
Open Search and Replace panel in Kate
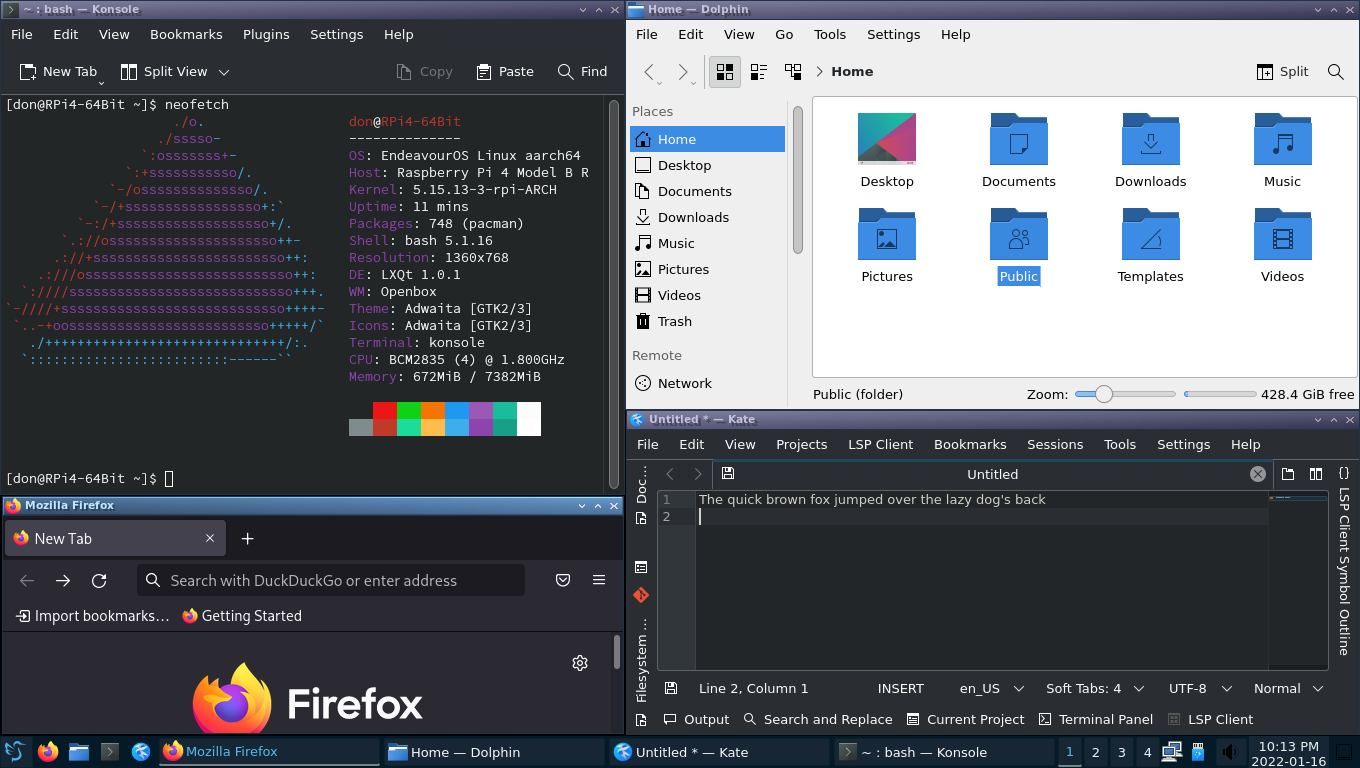[x=818, y=719]
